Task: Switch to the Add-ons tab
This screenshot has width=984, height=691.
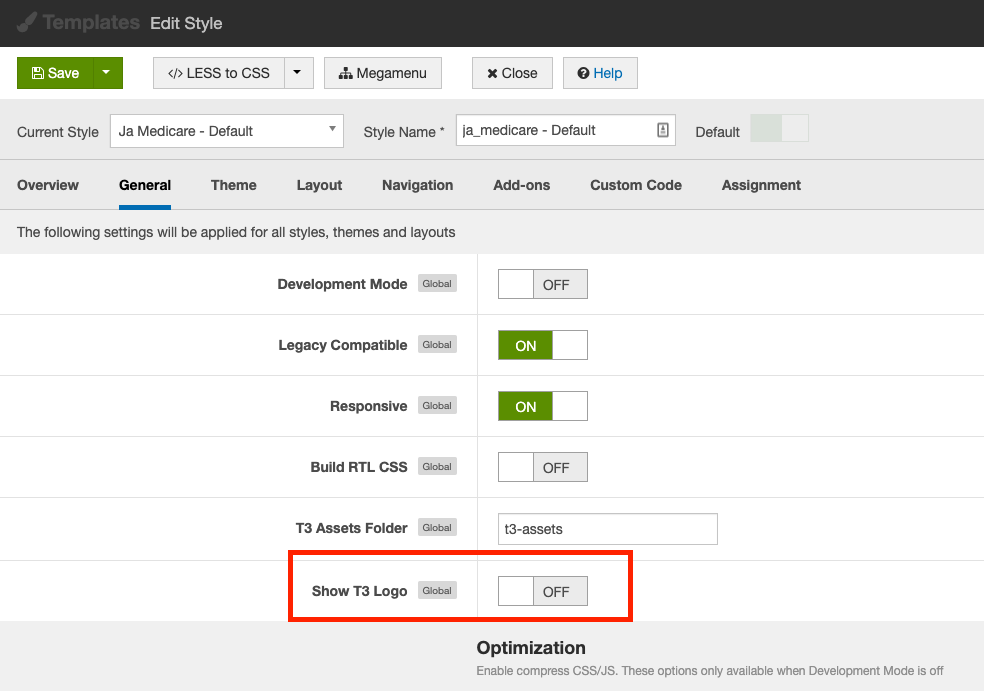Action: point(521,185)
